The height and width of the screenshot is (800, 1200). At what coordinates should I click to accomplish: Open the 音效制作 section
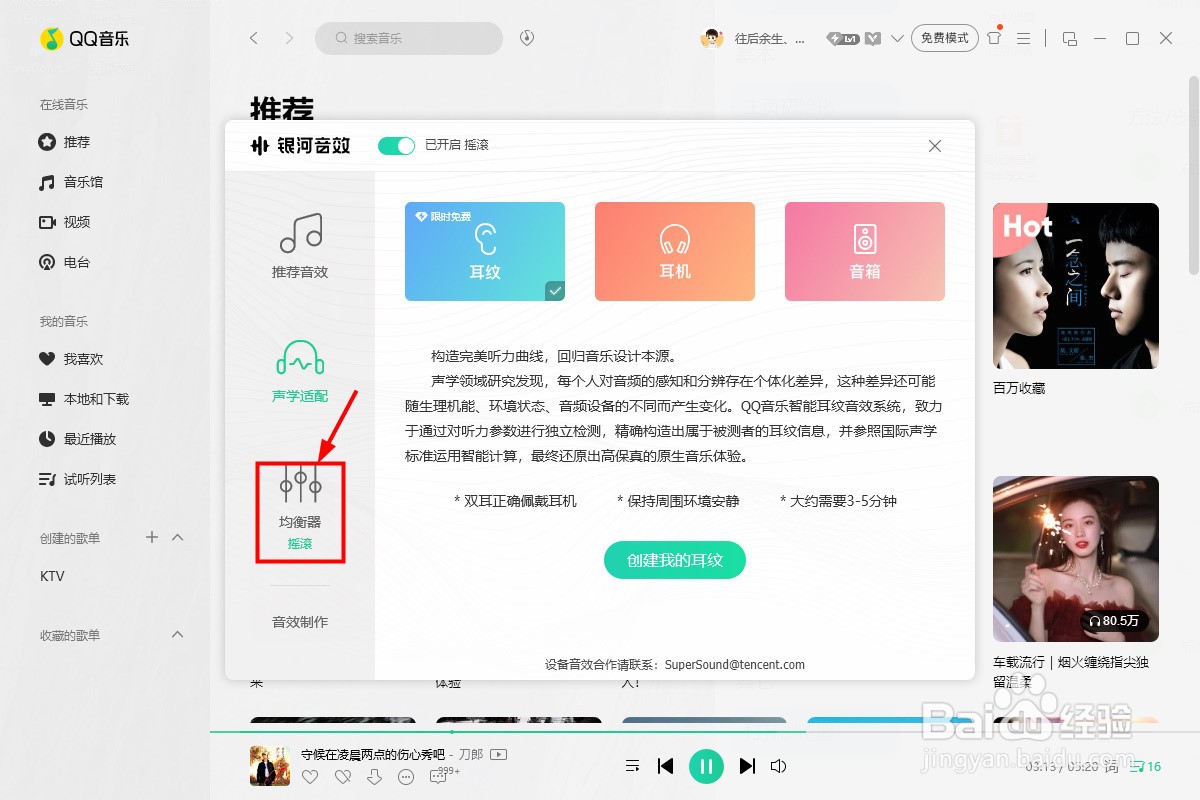[x=300, y=622]
